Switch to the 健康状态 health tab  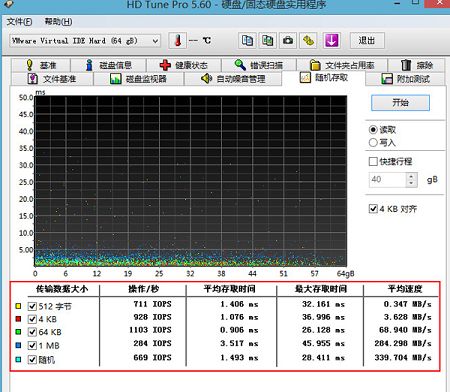[184, 65]
